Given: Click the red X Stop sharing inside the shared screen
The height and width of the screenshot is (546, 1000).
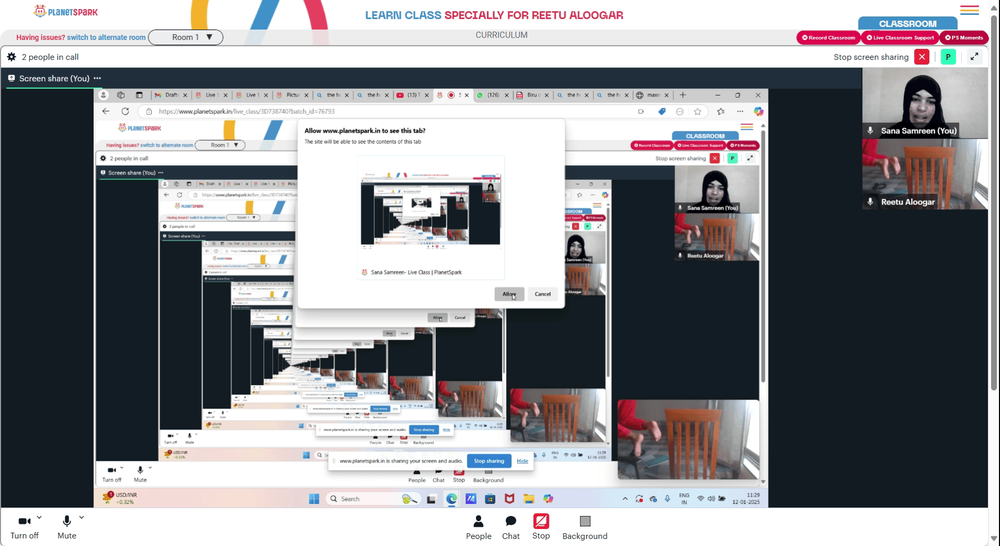Looking at the screenshot, I should point(714,158).
